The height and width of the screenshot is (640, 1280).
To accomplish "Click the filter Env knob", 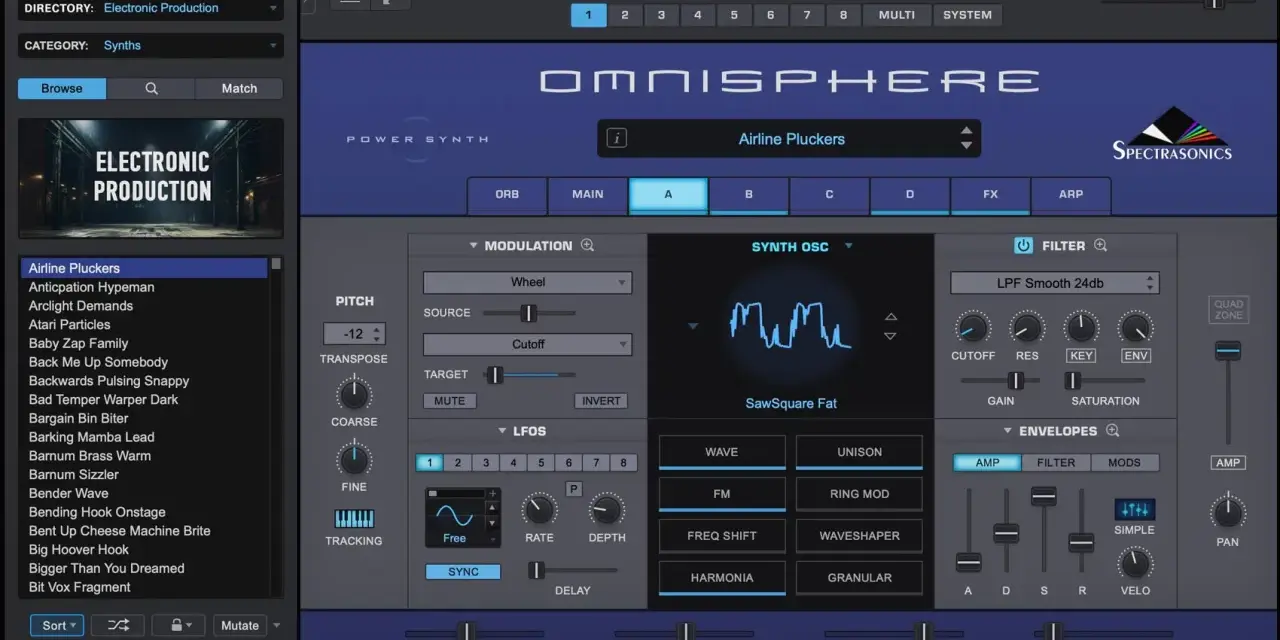I will [1135, 327].
